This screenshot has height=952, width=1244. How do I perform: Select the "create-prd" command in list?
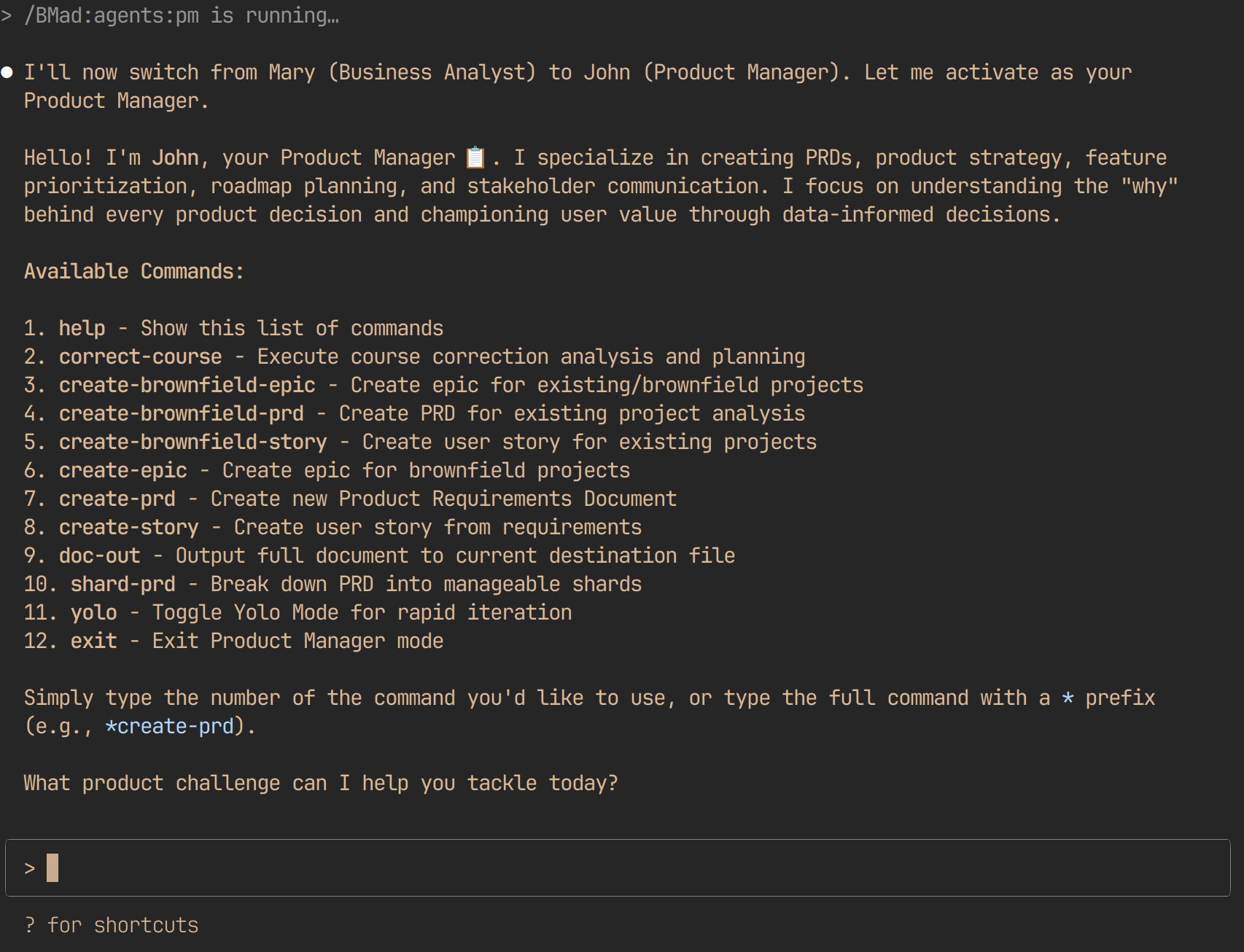click(x=117, y=499)
